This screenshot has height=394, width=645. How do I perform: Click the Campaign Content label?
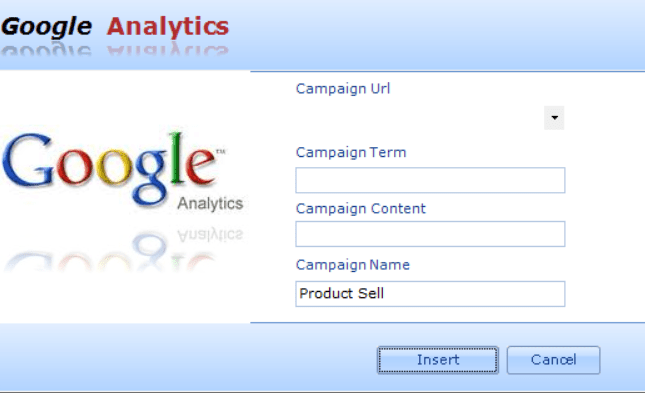pyautogui.click(x=361, y=209)
